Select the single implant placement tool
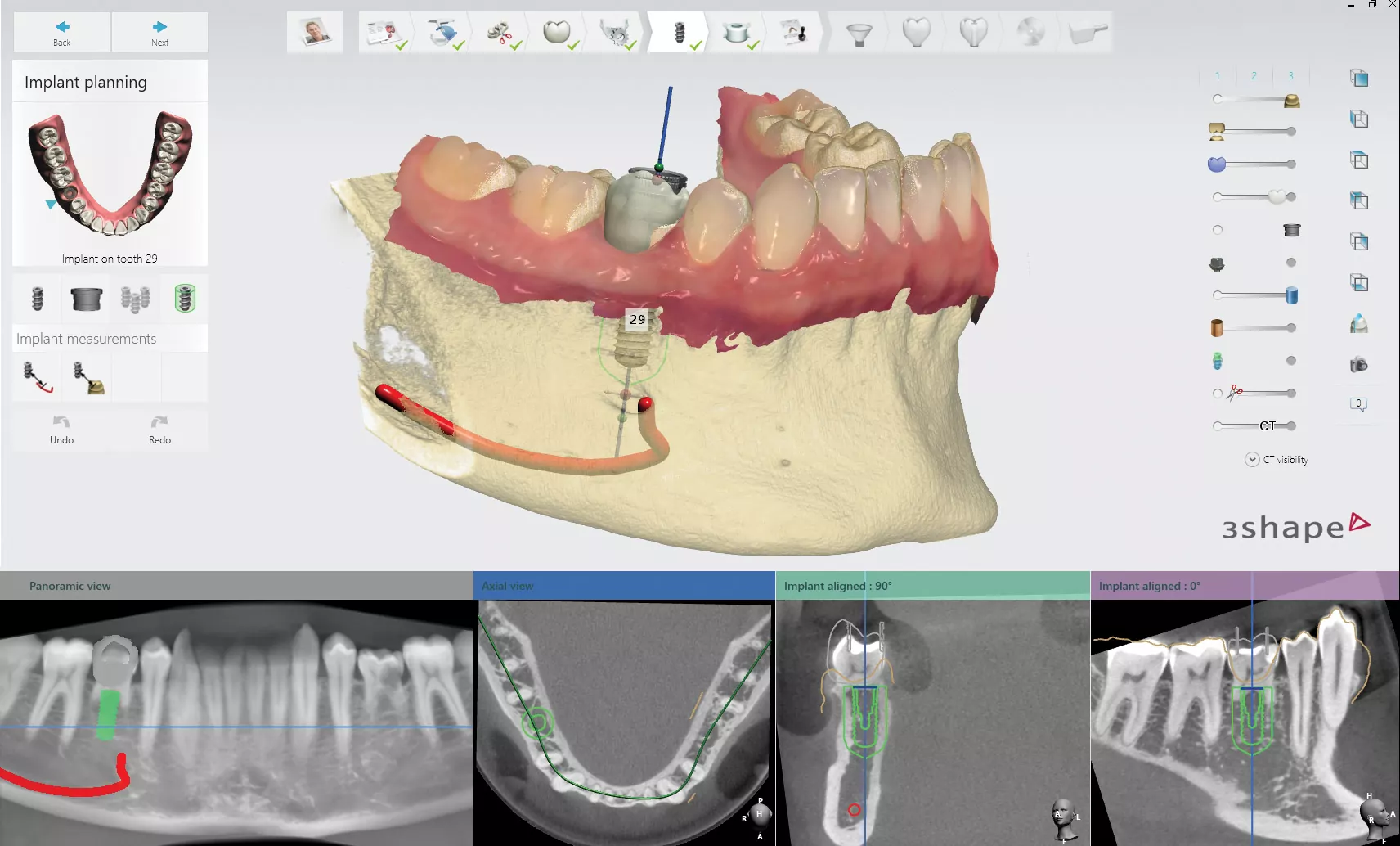The image size is (1400, 846). [x=37, y=299]
